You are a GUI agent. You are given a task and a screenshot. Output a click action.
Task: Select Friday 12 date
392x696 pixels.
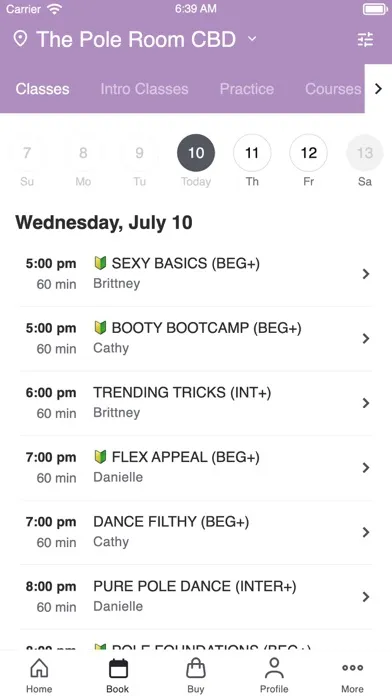pyautogui.click(x=309, y=153)
